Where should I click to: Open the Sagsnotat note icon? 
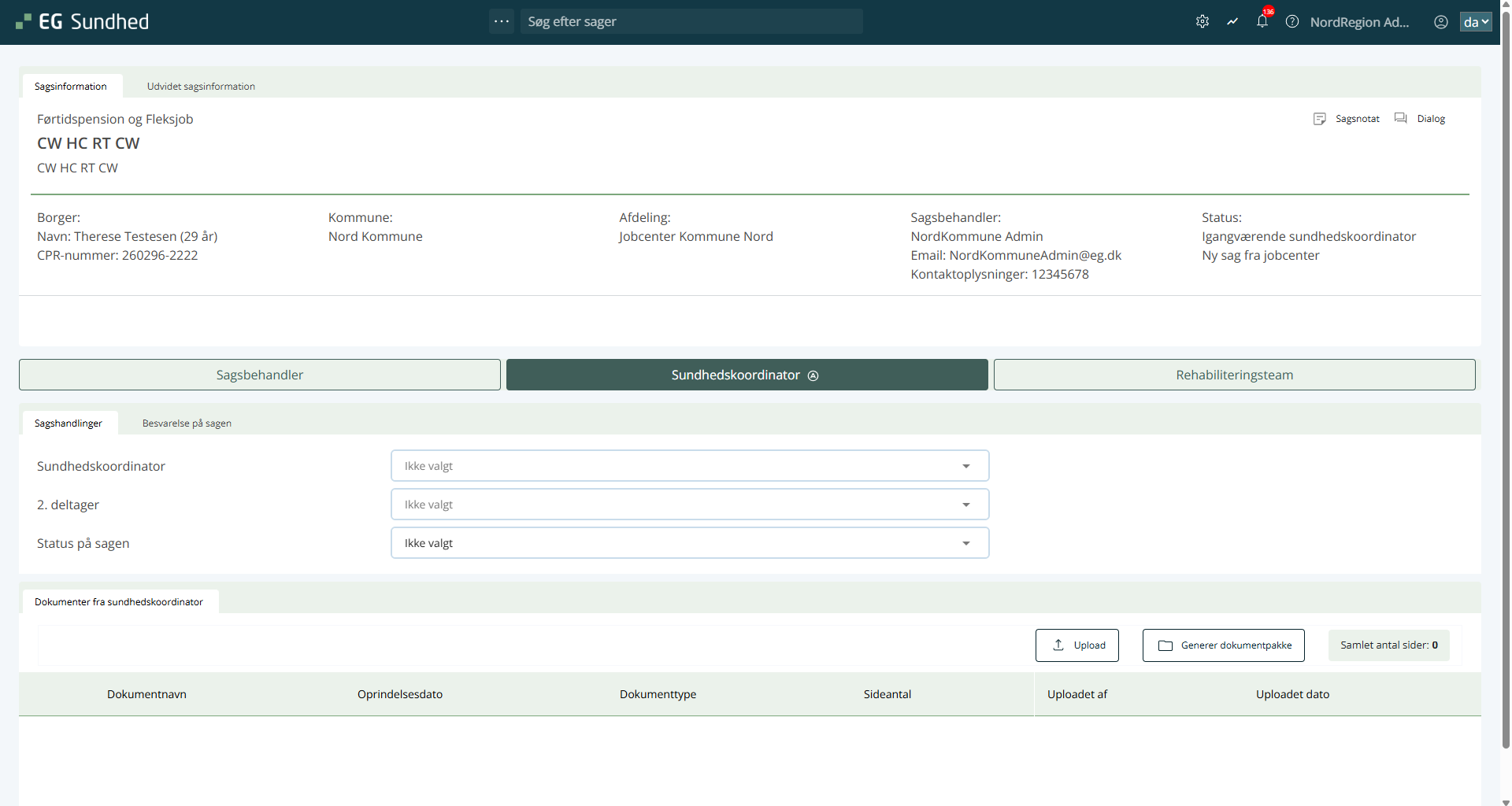click(x=1320, y=119)
